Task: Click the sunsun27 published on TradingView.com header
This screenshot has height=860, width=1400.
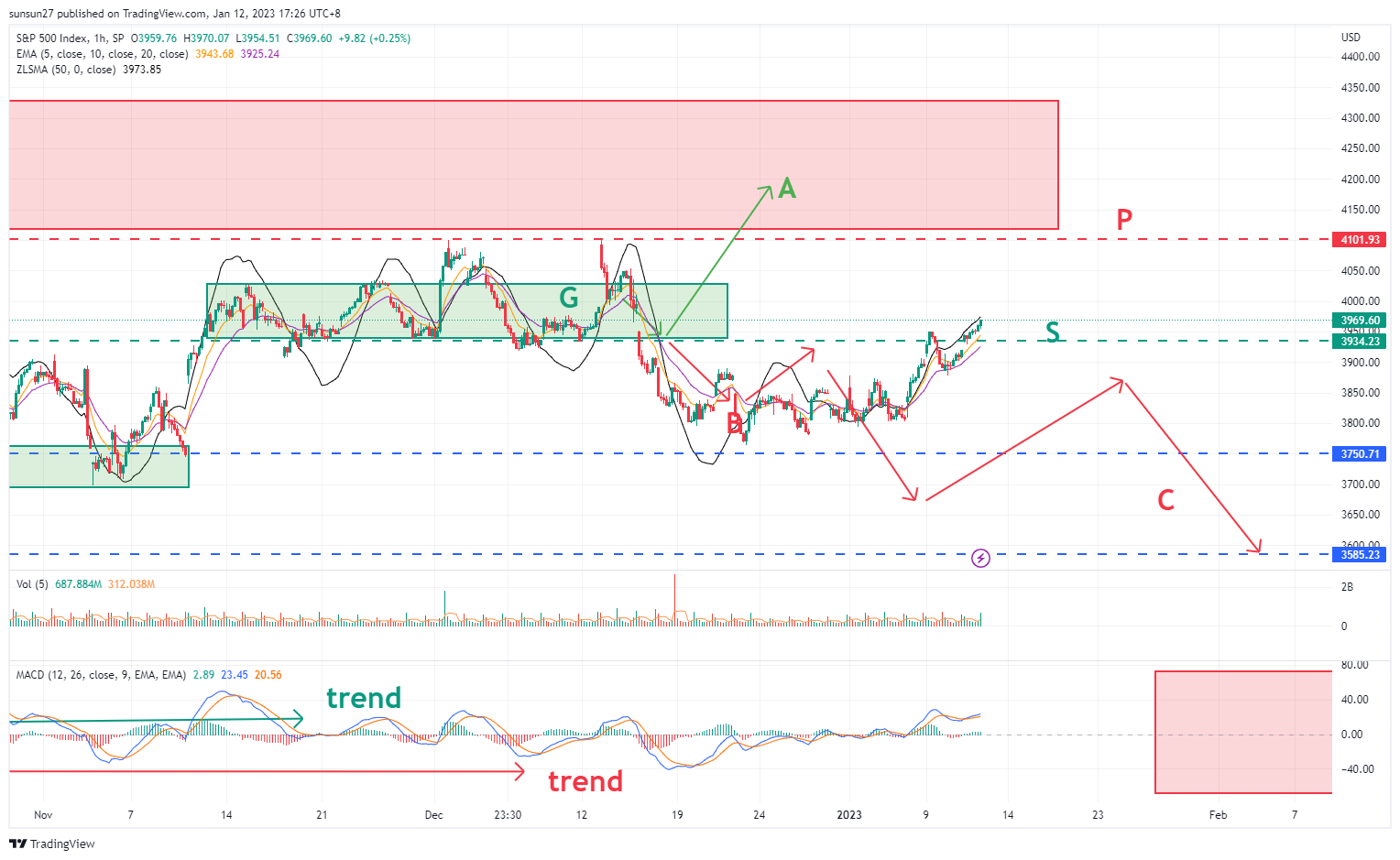Action: point(175,14)
